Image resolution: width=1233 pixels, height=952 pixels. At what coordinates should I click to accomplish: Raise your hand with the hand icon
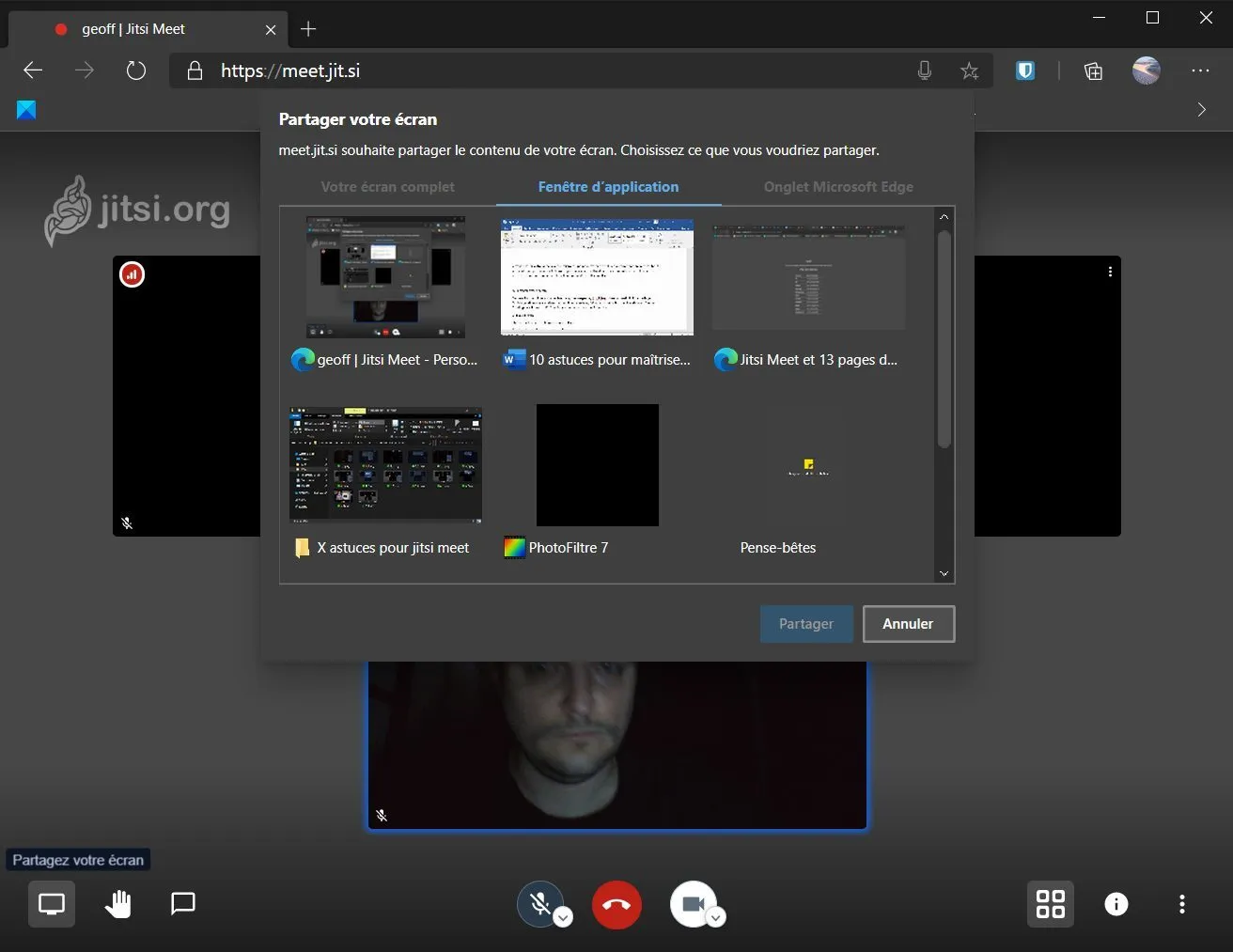click(x=117, y=904)
